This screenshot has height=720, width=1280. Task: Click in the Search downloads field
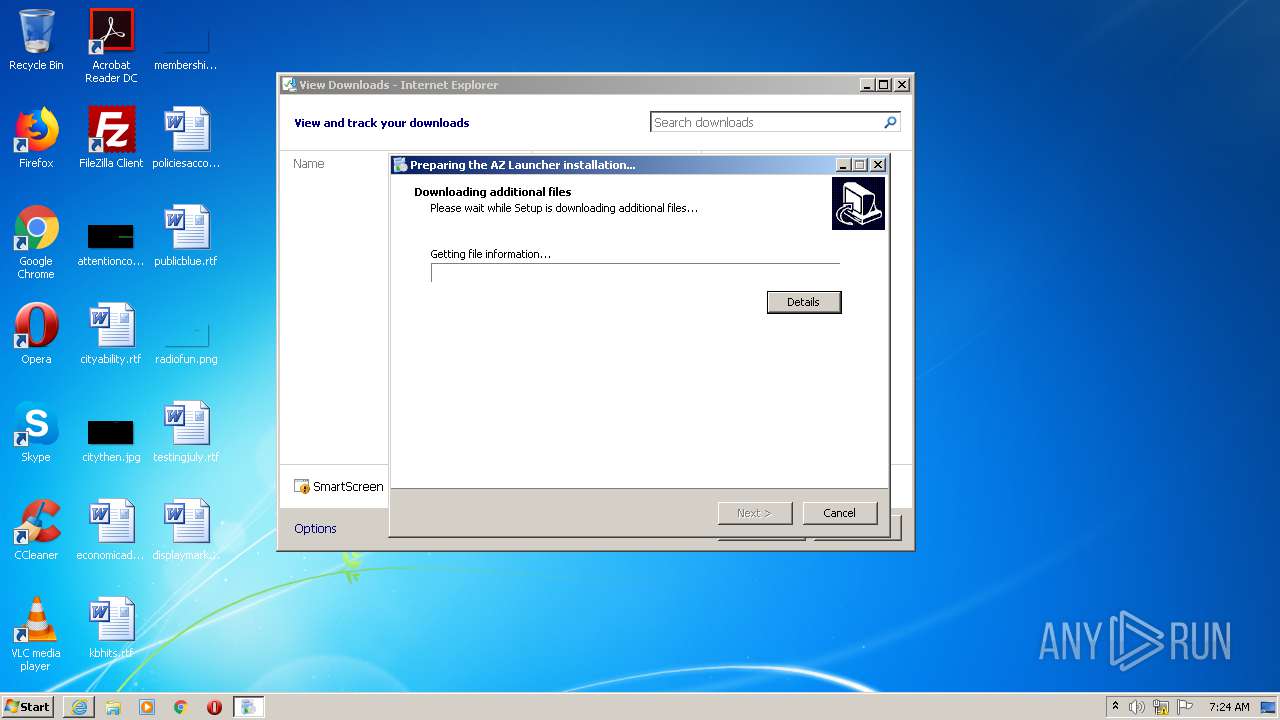click(766, 122)
